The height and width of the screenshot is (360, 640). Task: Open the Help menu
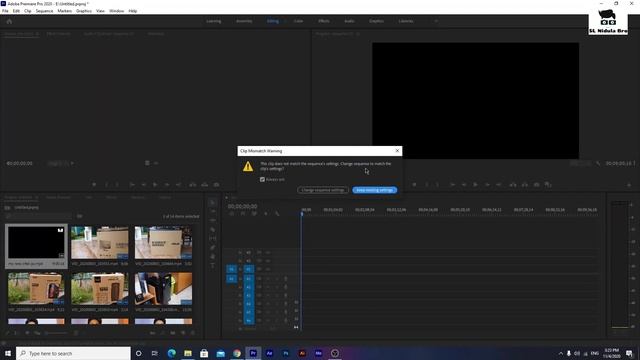tap(133, 11)
